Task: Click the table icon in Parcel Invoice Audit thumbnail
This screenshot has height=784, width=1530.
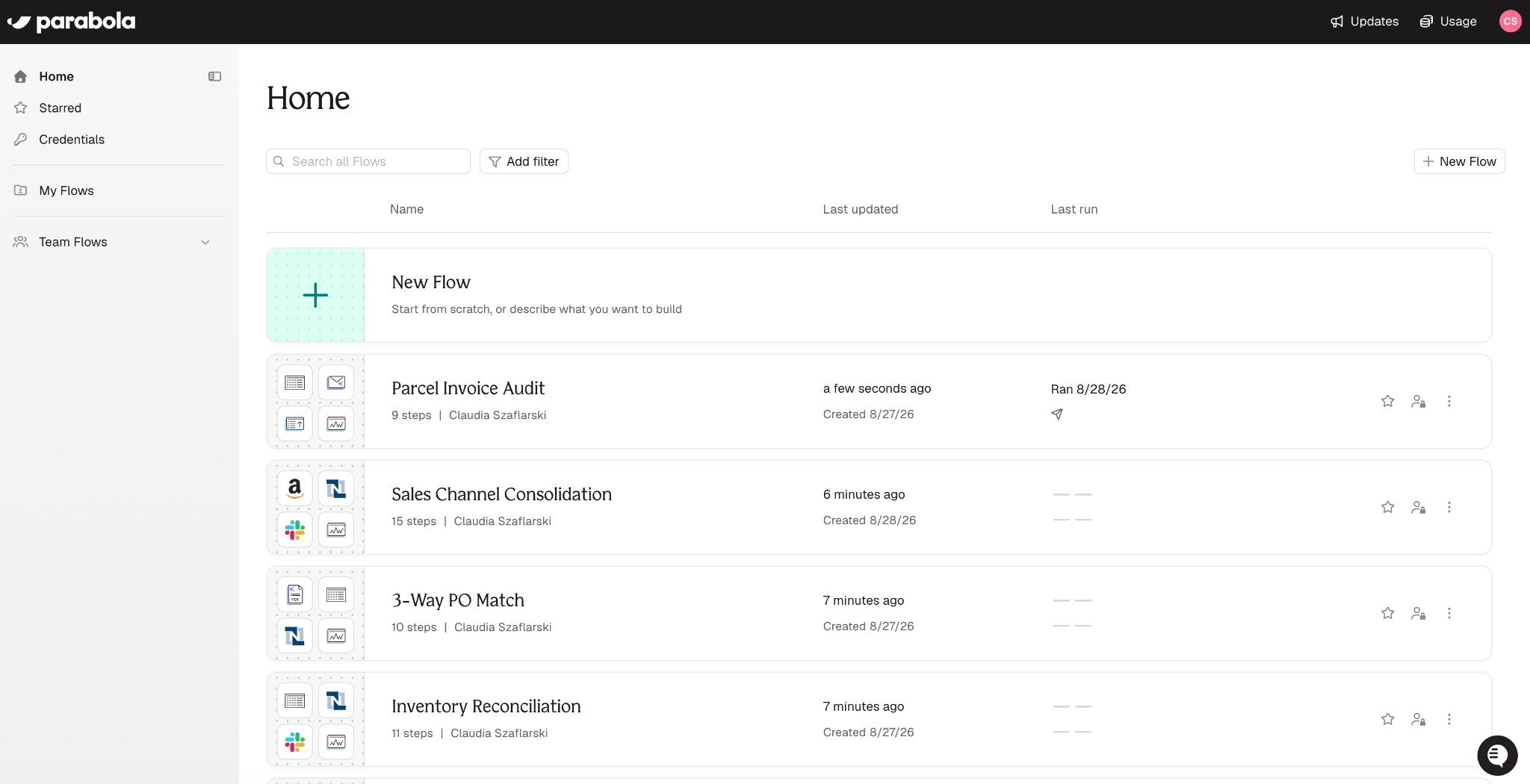Action: (295, 382)
